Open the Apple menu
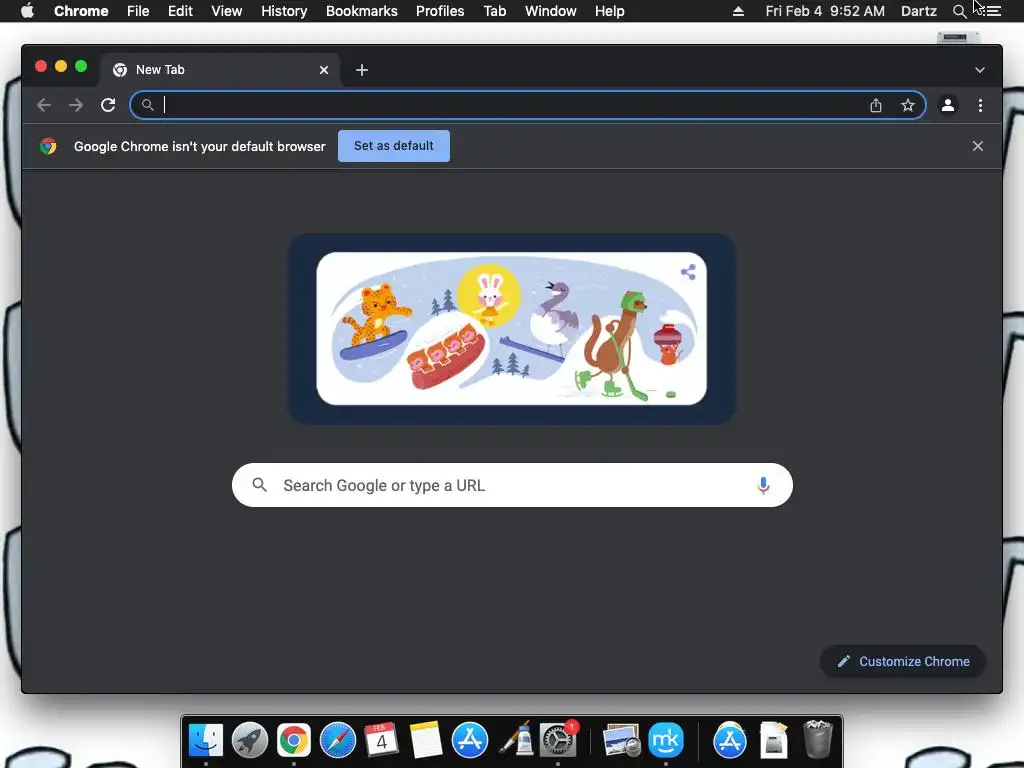1024x768 pixels. point(27,11)
